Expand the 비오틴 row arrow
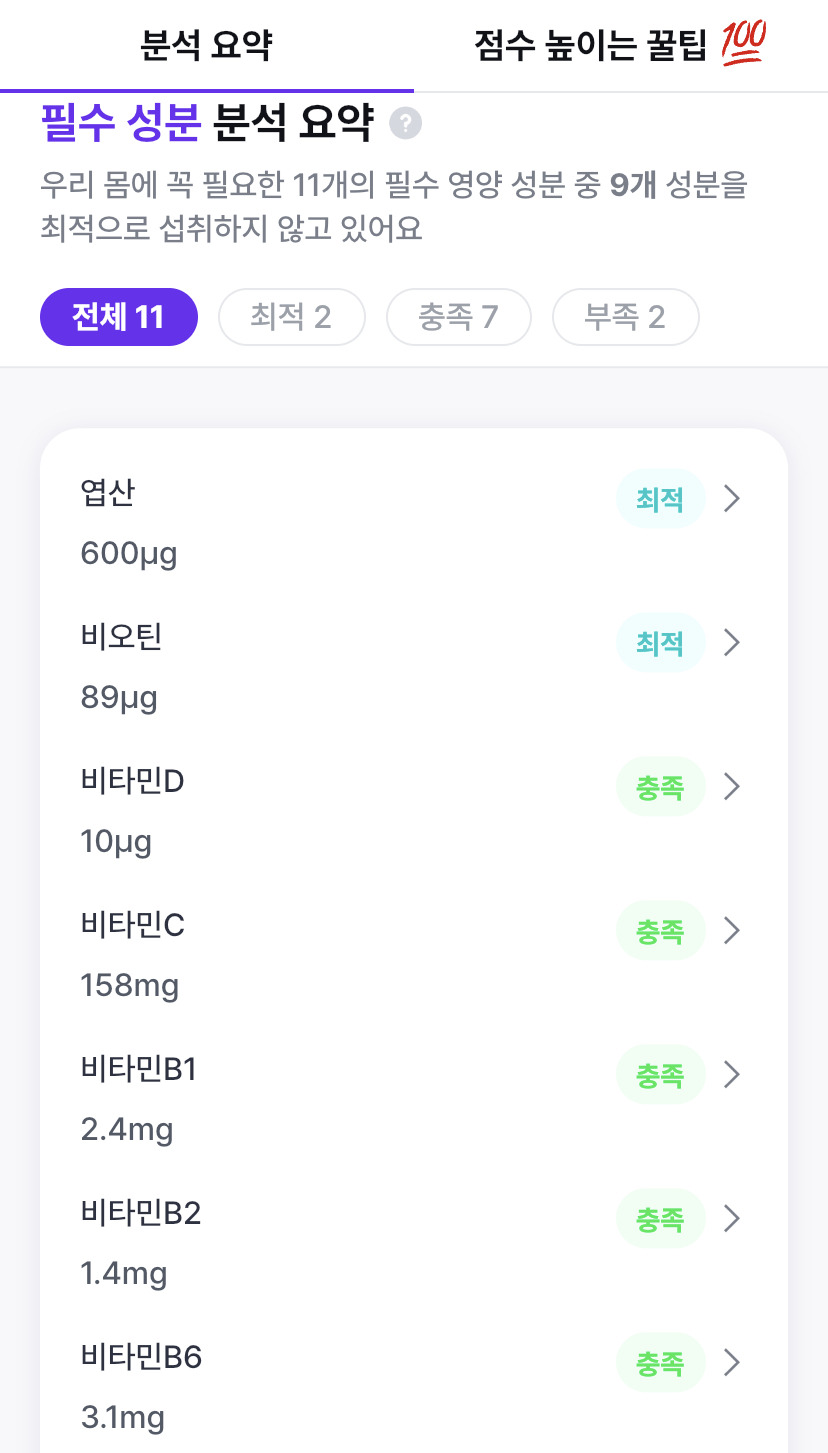Image resolution: width=828 pixels, height=1453 pixels. (x=732, y=642)
